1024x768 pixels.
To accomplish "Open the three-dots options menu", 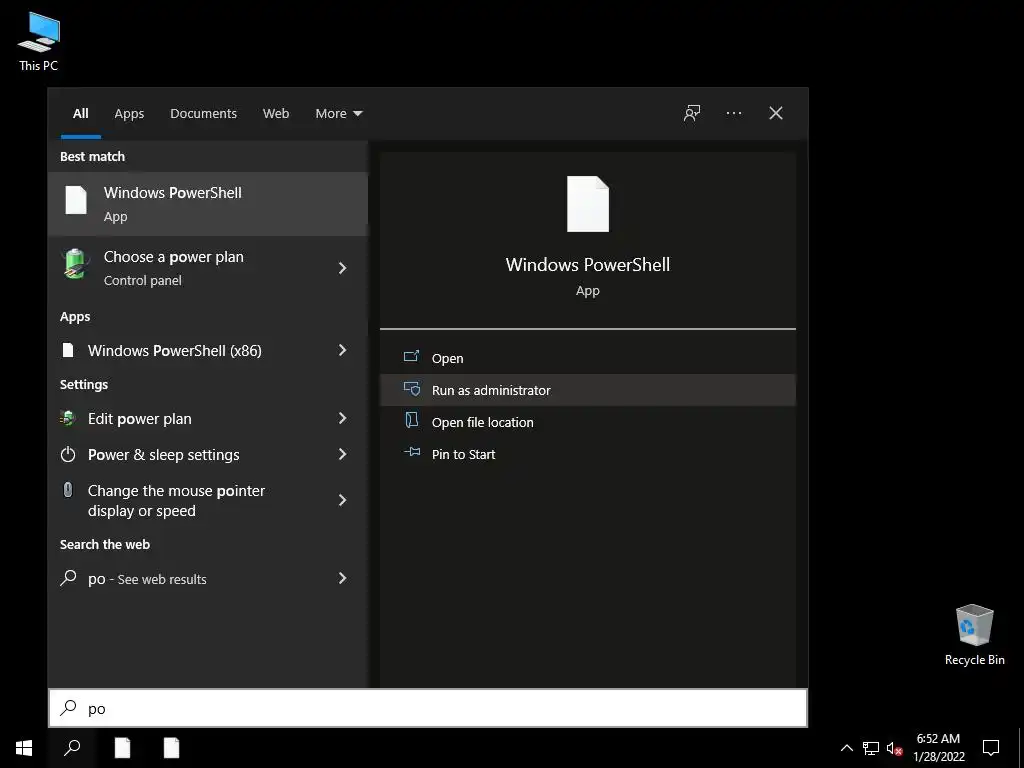I will tap(733, 113).
